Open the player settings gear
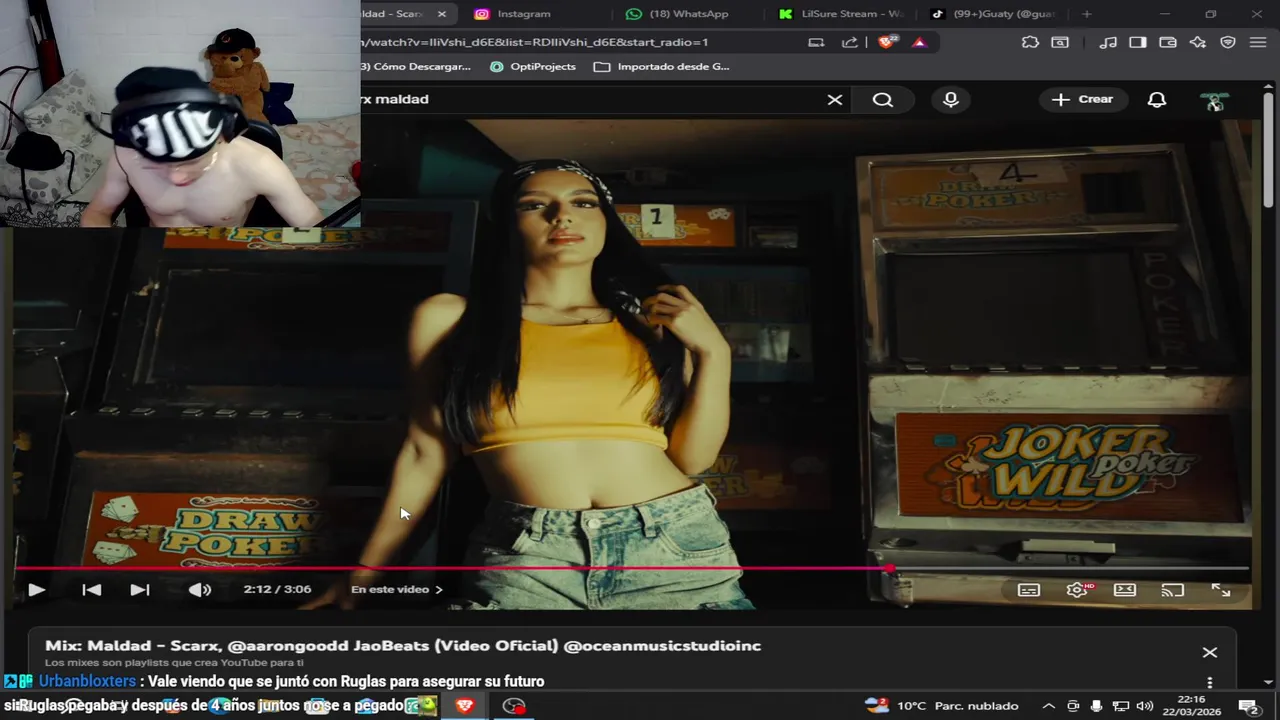This screenshot has width=1280, height=720. (1077, 590)
